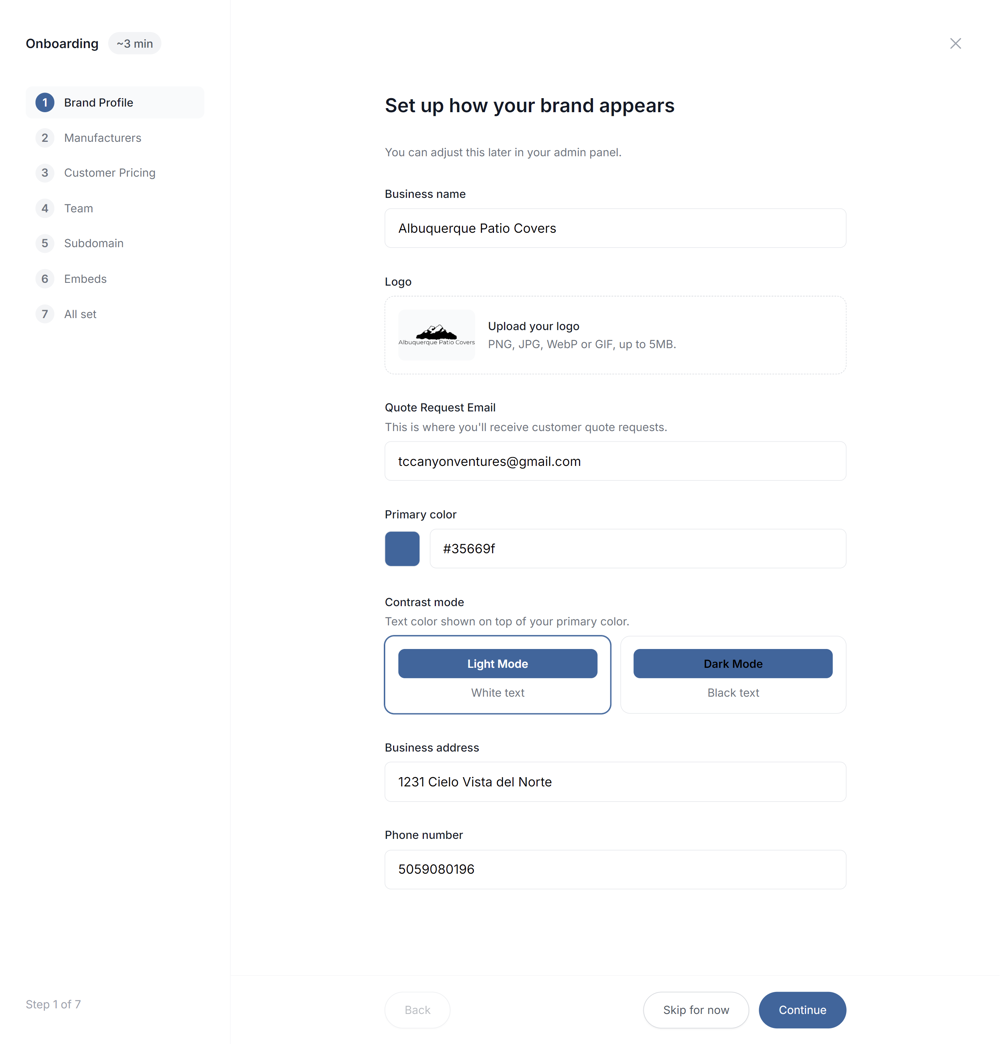
Task: Close the onboarding dialog with X
Action: [x=955, y=43]
